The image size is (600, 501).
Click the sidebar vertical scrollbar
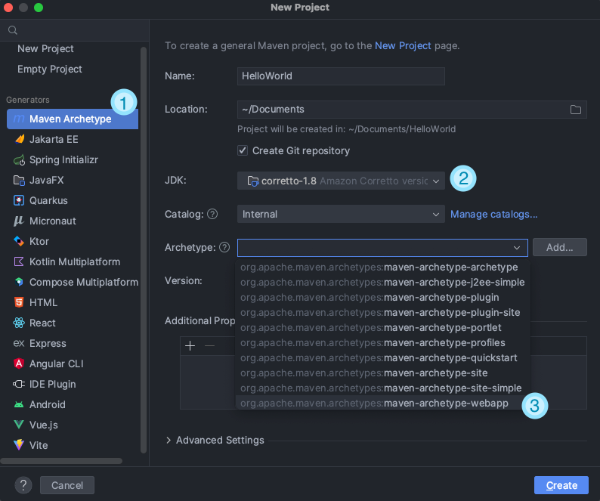143,250
